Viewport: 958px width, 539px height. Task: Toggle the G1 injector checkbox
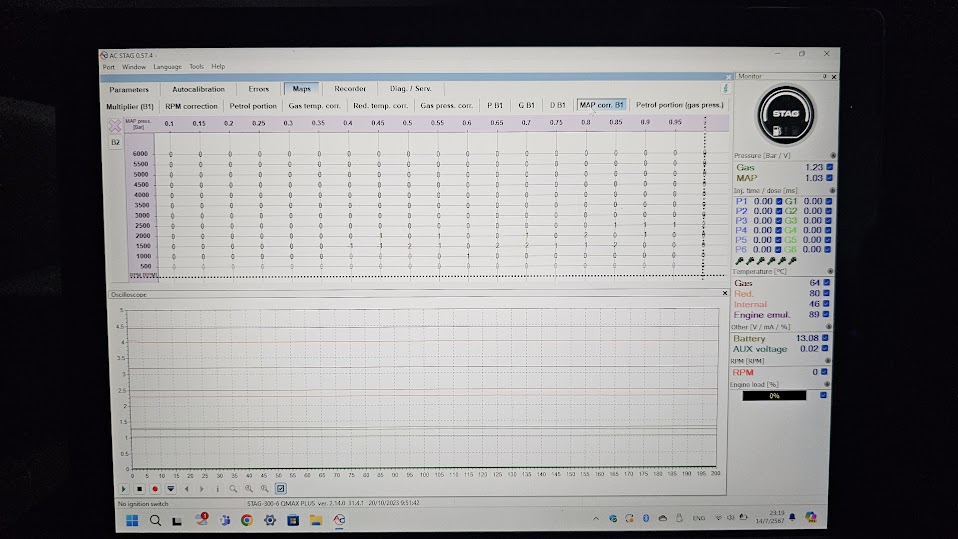(829, 201)
